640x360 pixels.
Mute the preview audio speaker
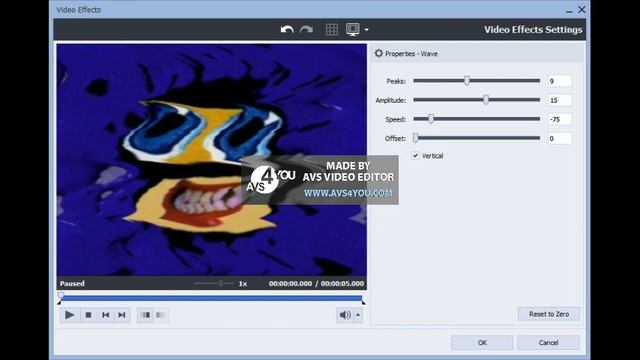tap(345, 315)
